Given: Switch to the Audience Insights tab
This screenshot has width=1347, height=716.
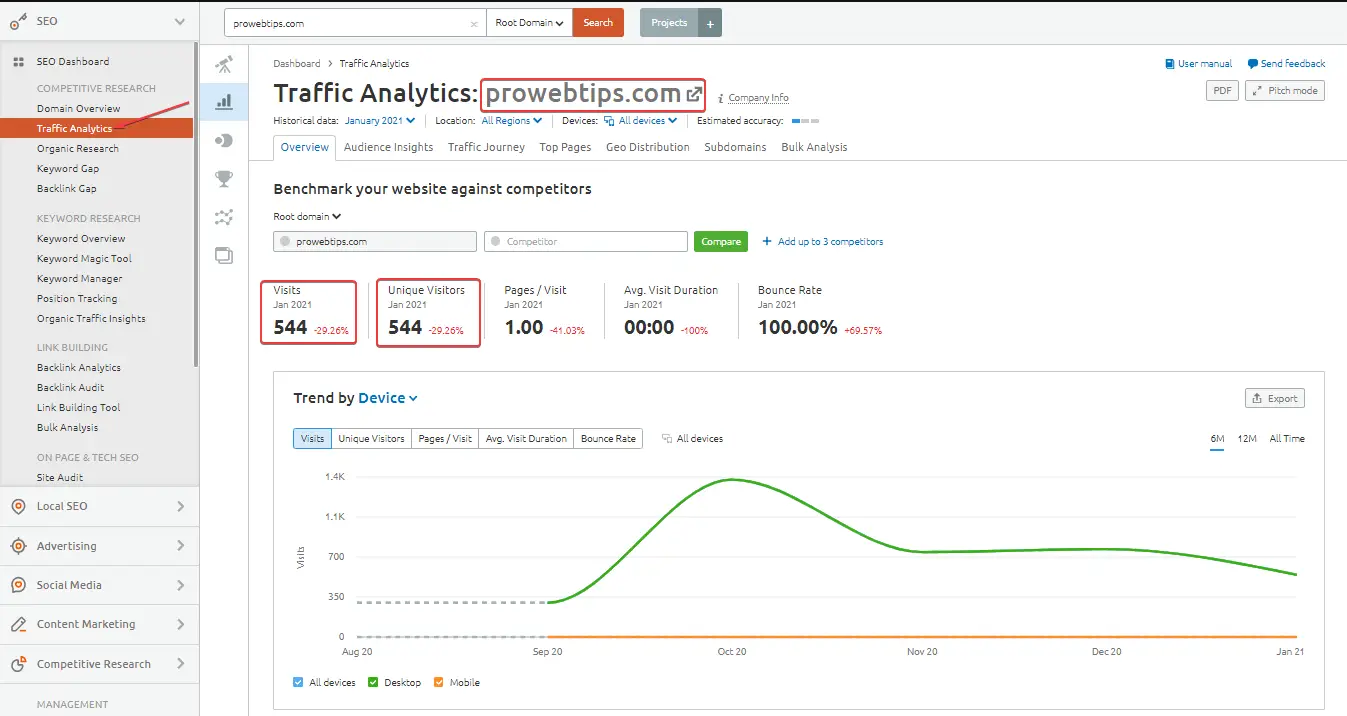Looking at the screenshot, I should coord(388,146).
